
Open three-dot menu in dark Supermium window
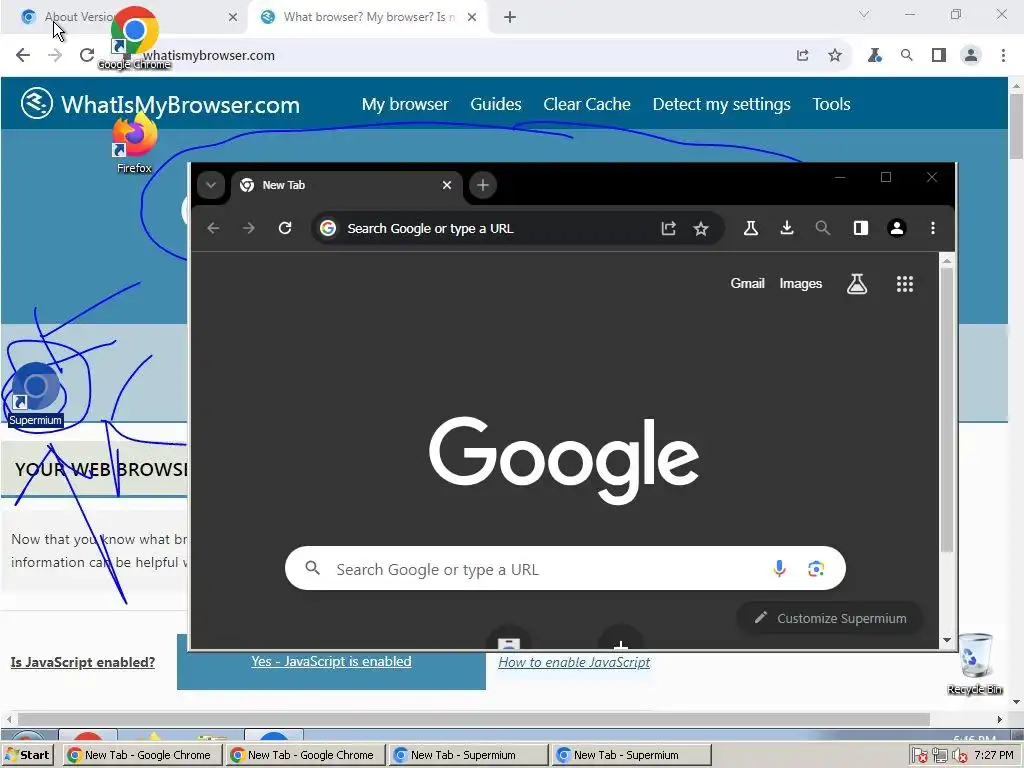click(933, 228)
